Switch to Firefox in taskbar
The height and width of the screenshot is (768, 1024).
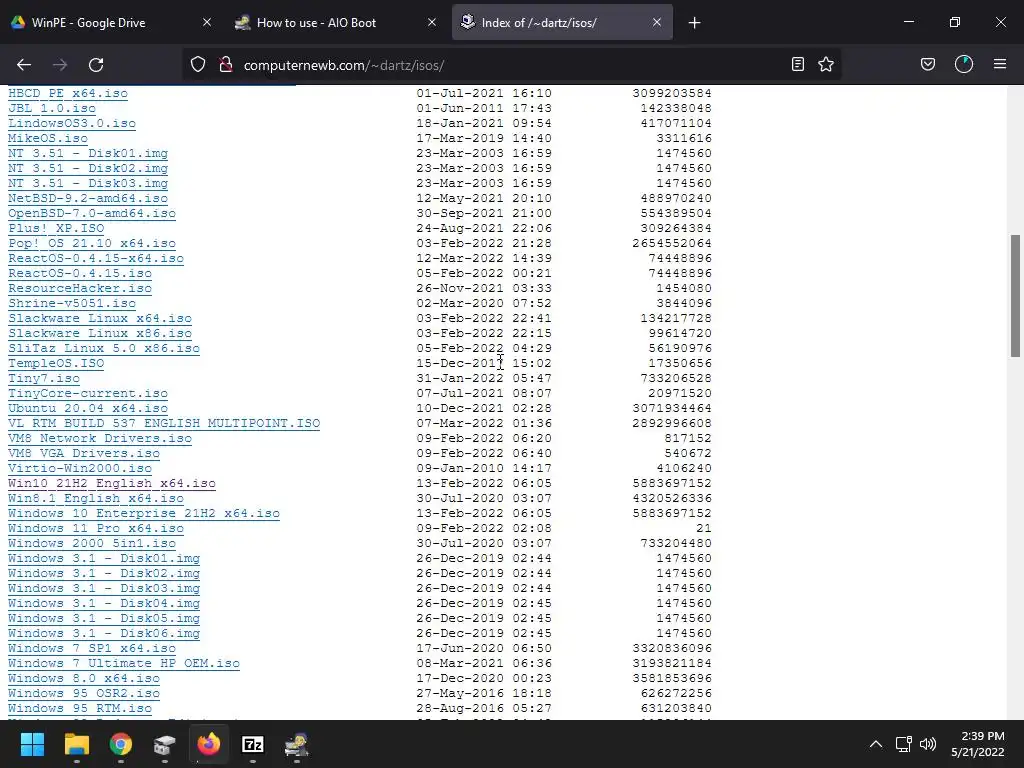pos(209,744)
